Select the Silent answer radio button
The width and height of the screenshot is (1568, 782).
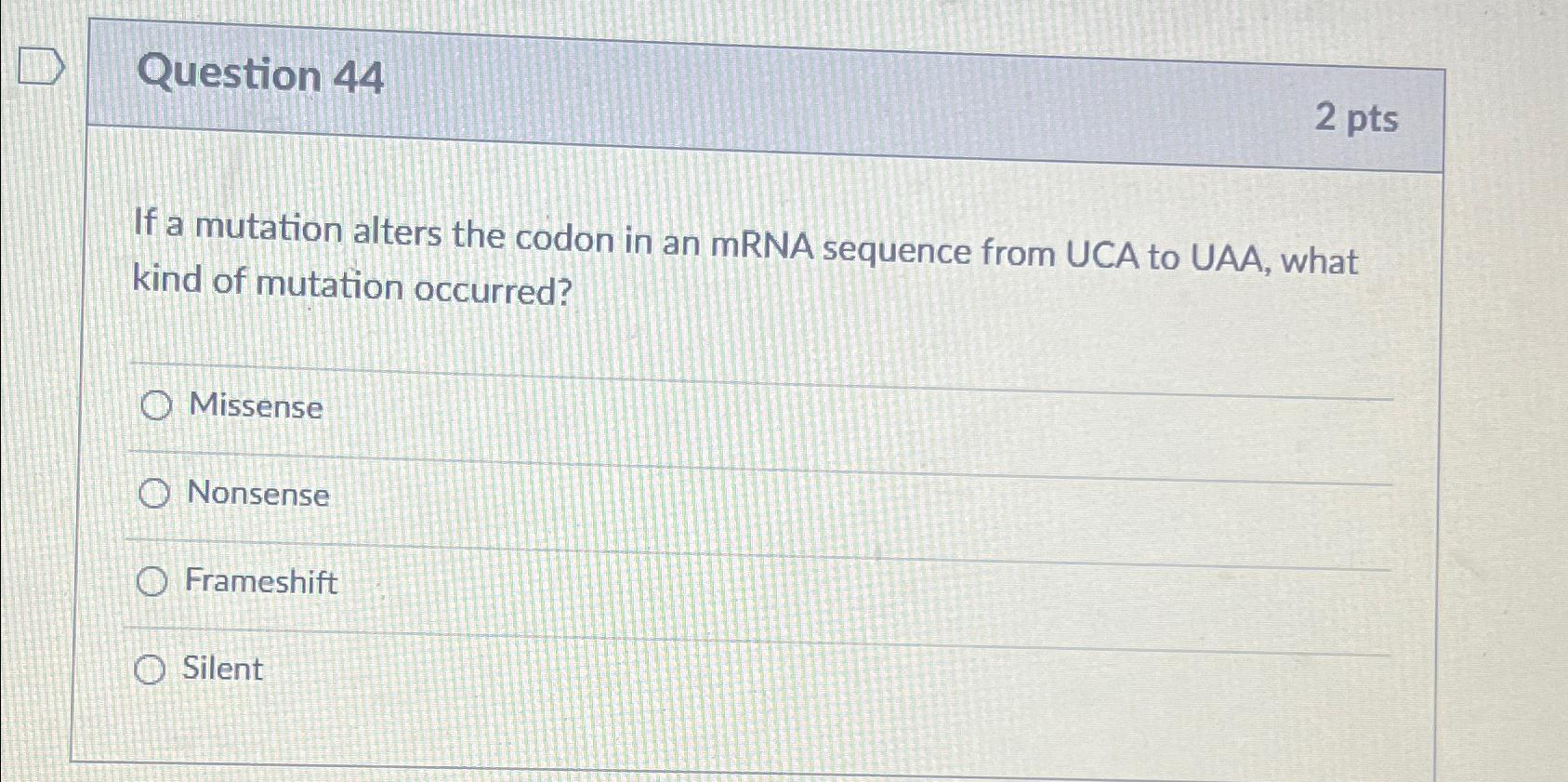(150, 669)
